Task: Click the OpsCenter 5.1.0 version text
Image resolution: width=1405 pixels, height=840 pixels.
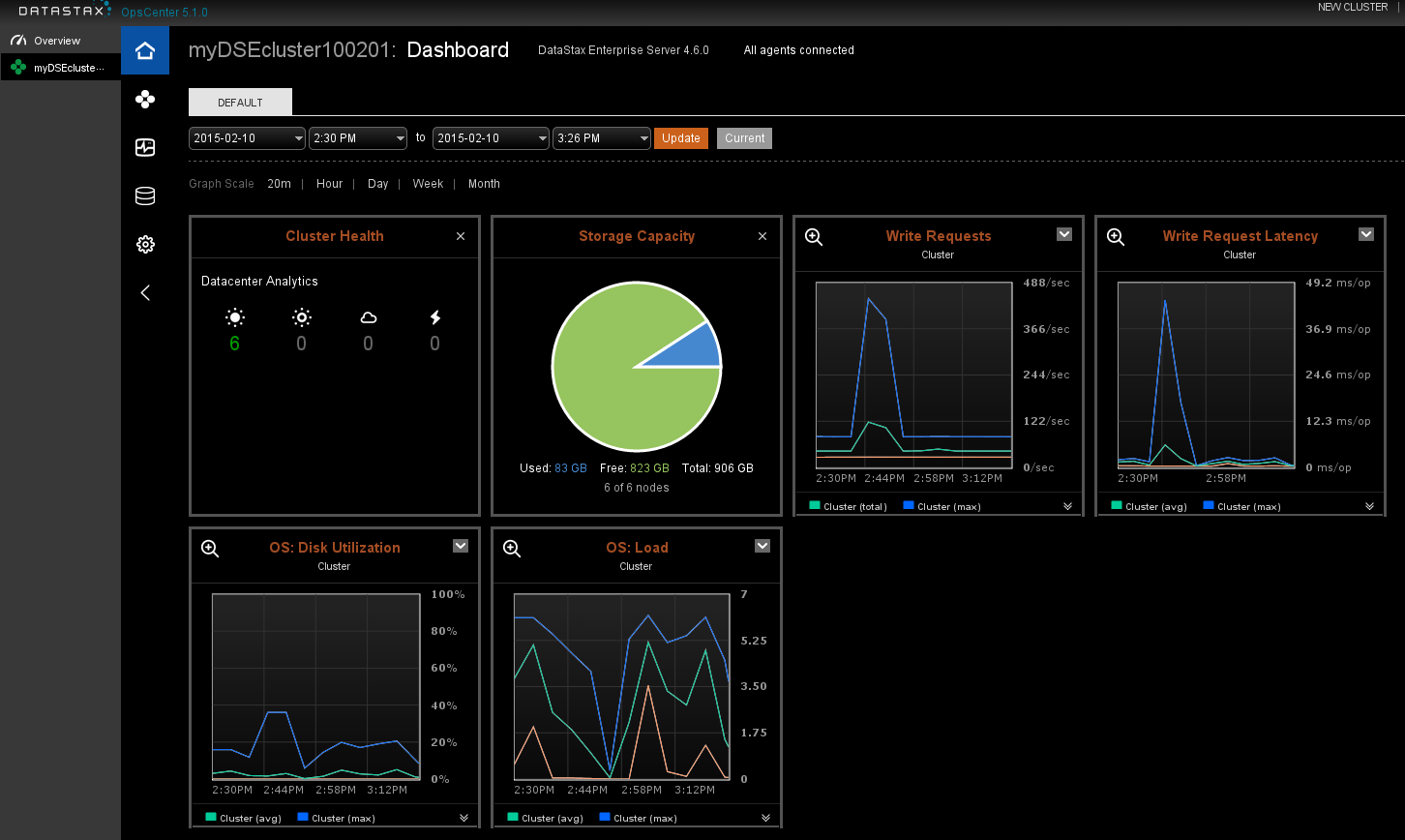Action: pos(164,13)
